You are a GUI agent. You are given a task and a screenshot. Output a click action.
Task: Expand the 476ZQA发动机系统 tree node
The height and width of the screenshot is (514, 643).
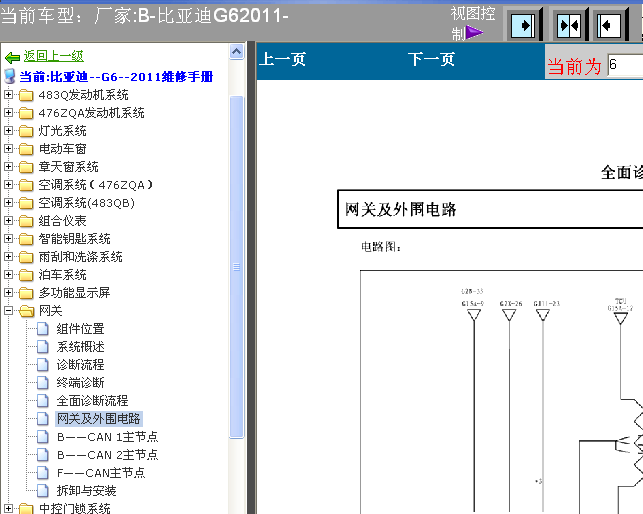[x=8, y=112]
